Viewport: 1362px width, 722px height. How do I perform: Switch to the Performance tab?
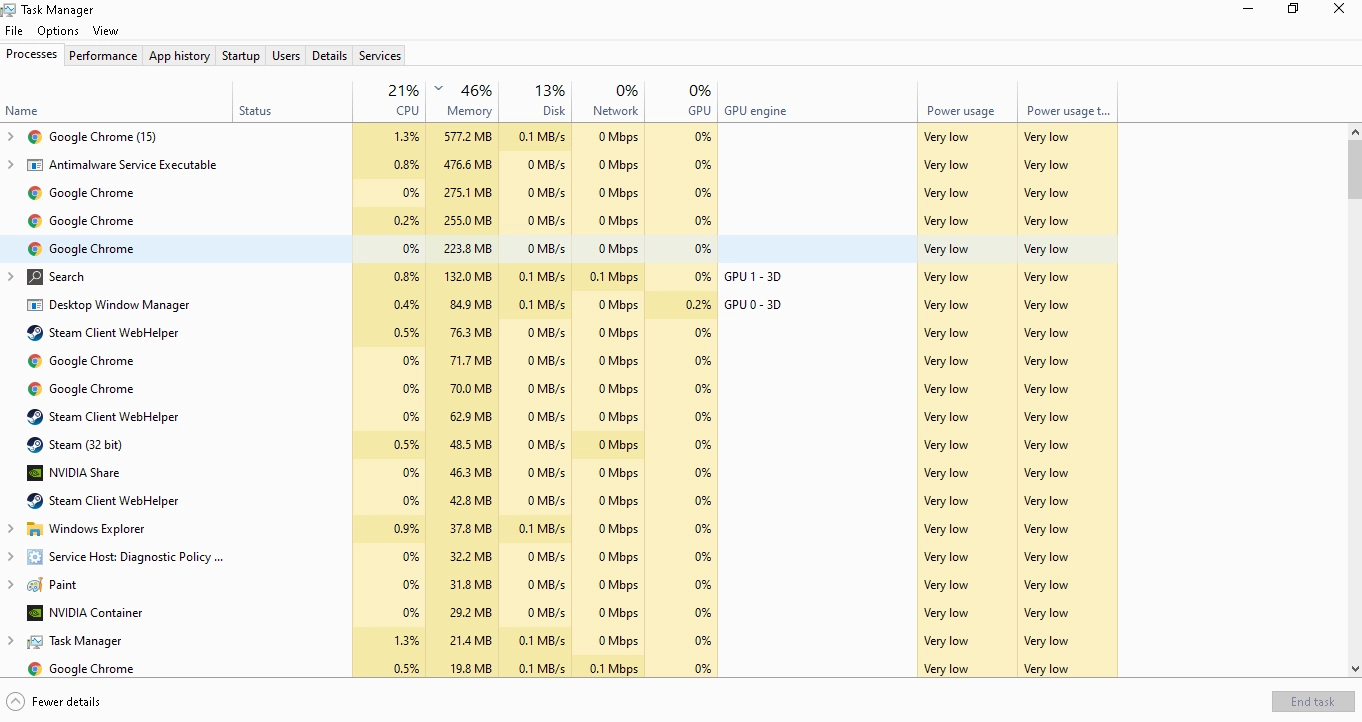tap(103, 56)
